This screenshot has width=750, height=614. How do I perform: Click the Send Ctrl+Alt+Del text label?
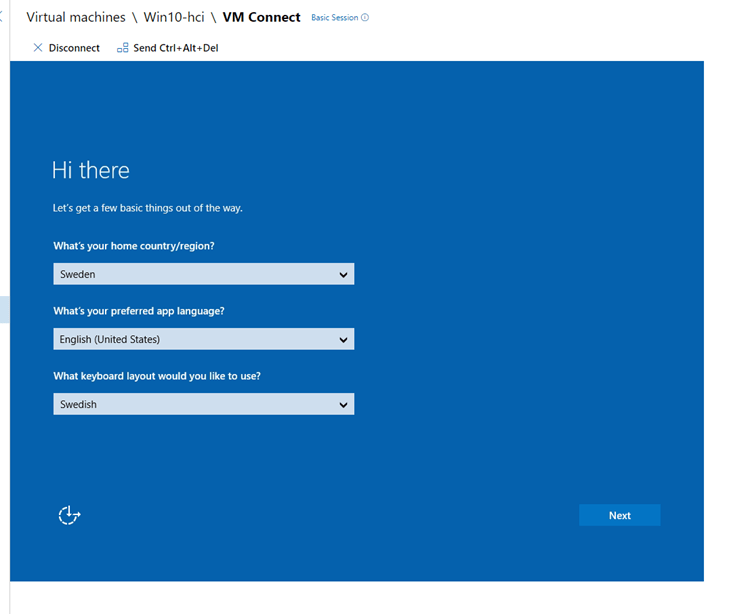click(x=176, y=47)
